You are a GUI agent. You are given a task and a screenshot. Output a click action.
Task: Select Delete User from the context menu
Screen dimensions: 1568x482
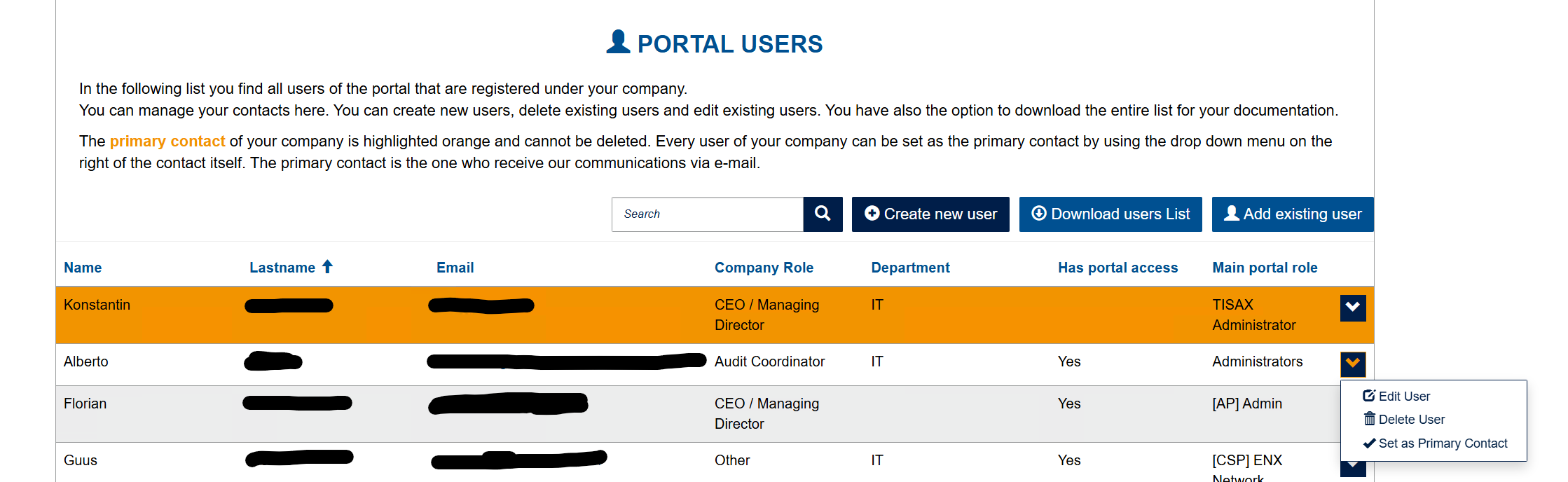pyautogui.click(x=1411, y=419)
